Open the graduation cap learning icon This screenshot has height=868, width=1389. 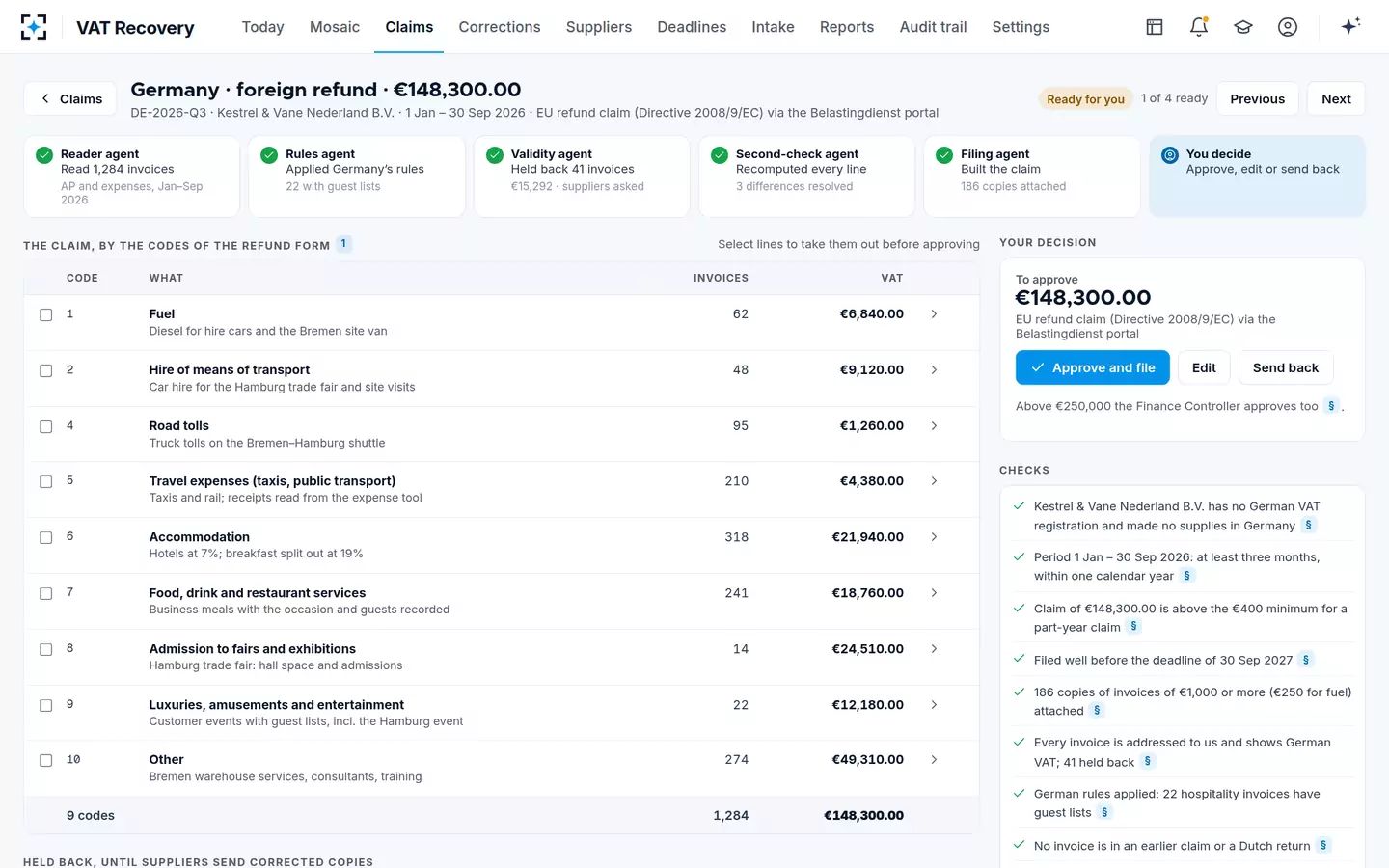[x=1243, y=27]
